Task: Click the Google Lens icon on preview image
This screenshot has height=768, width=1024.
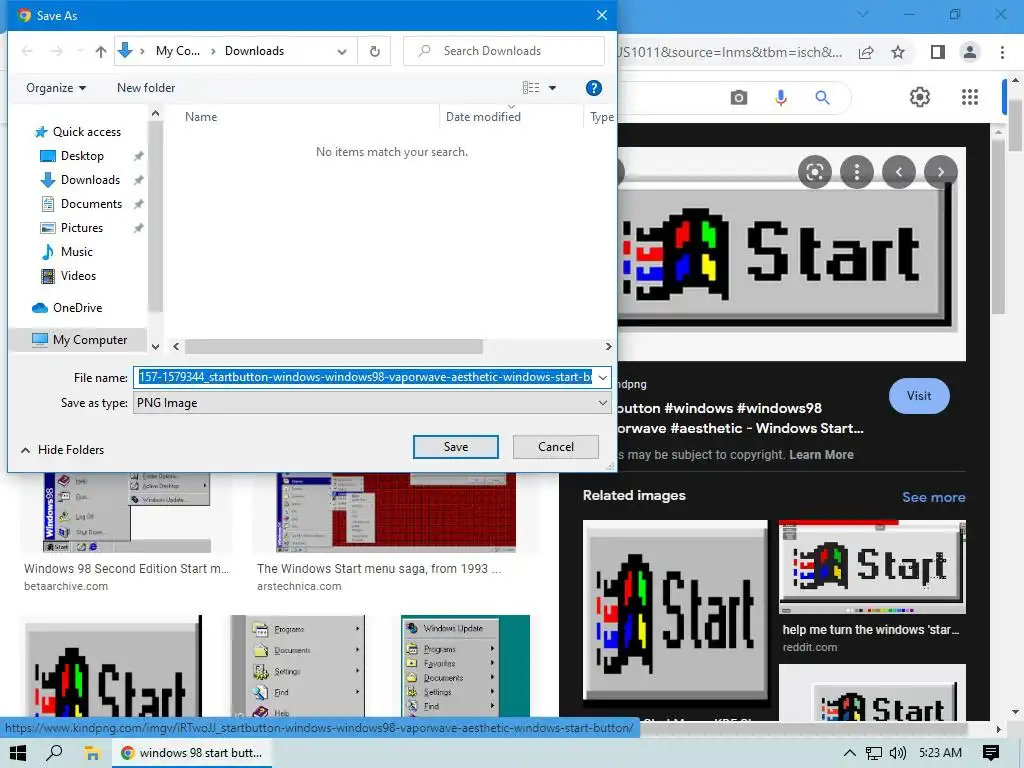Action: click(814, 172)
